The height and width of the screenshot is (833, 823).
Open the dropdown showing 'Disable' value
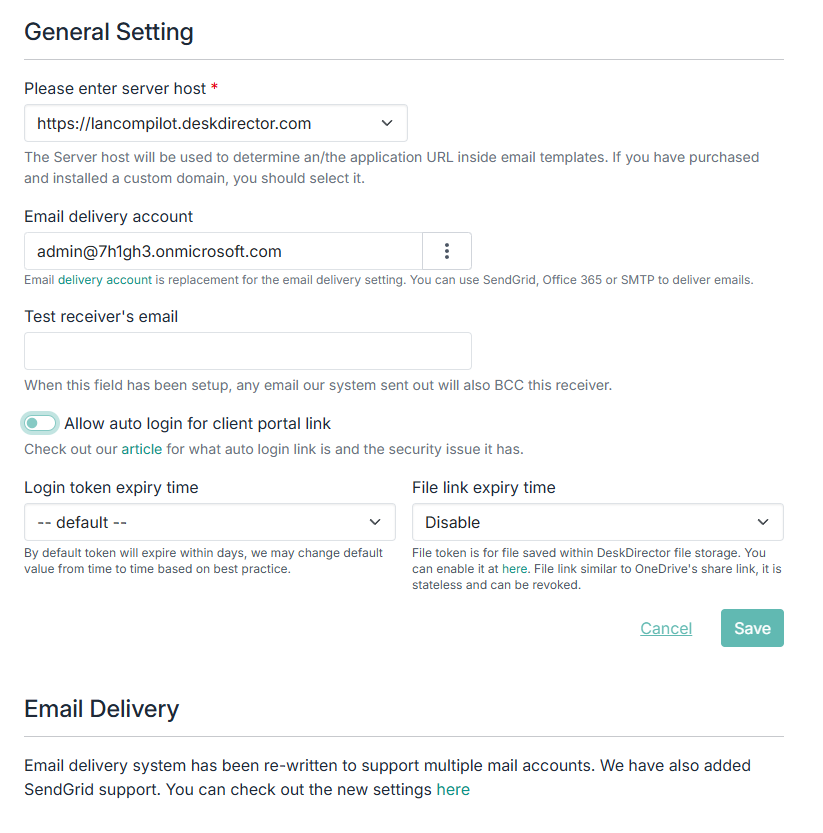[597, 522]
